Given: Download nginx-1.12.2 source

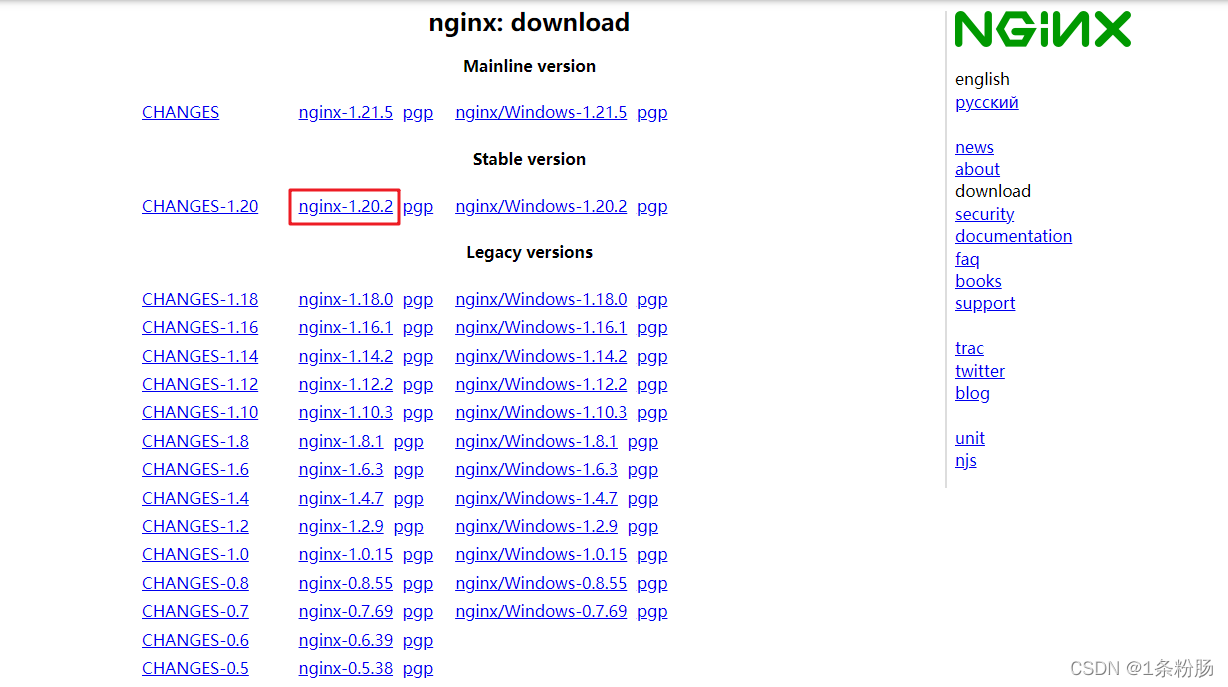Looking at the screenshot, I should coord(346,385).
